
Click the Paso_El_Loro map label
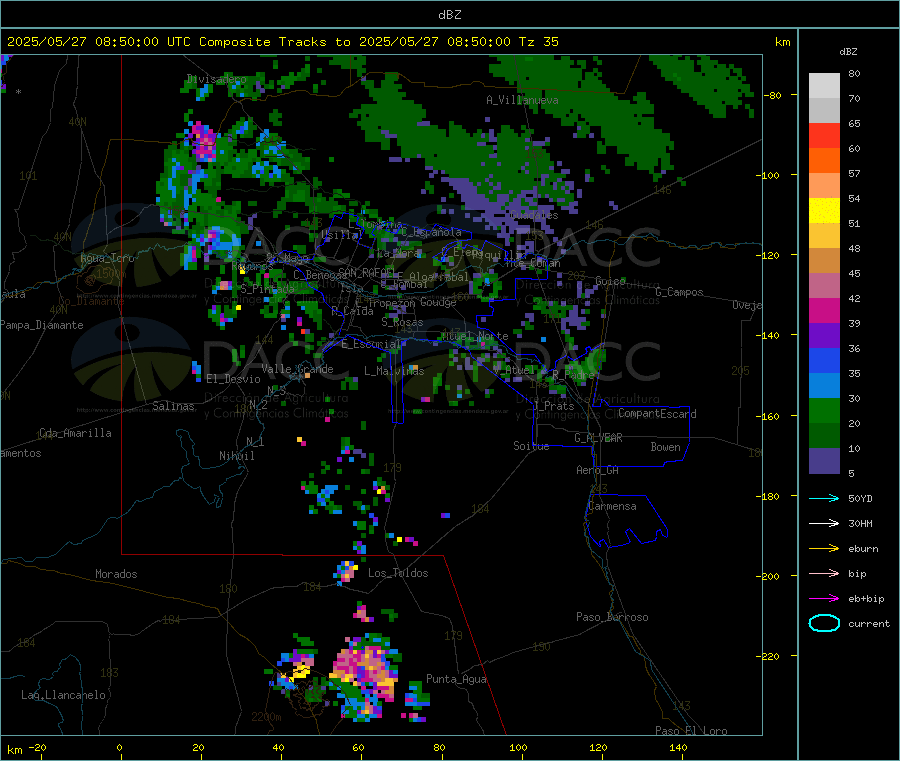691,731
